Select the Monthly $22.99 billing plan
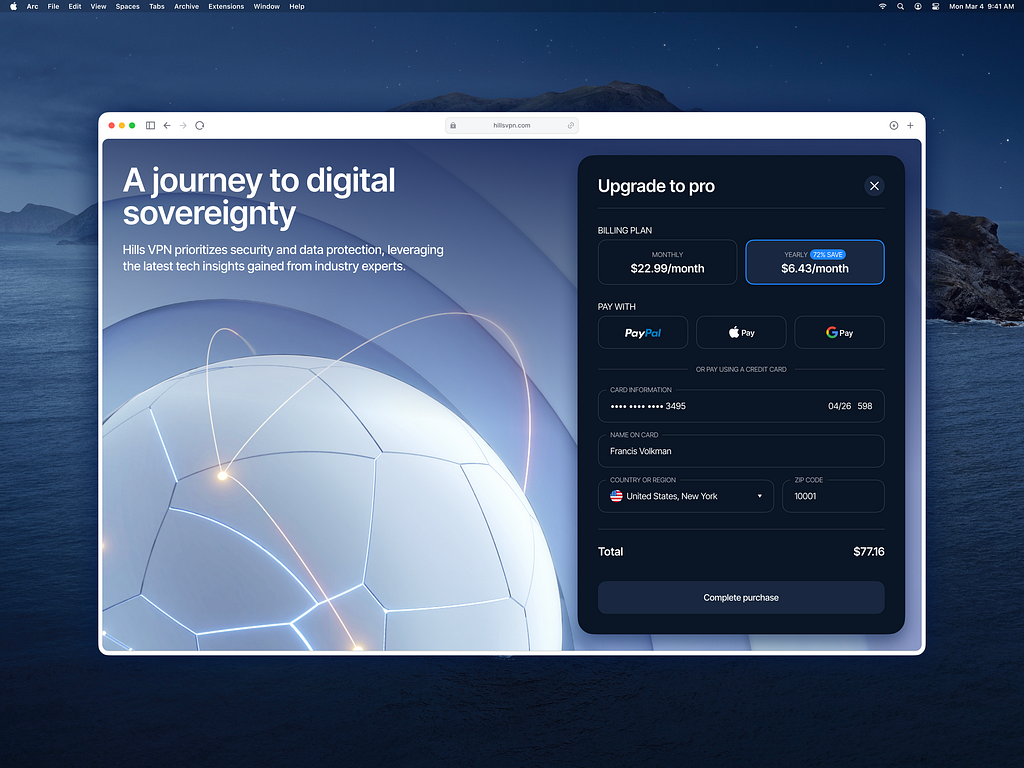The width and height of the screenshot is (1024, 768). pyautogui.click(x=667, y=261)
